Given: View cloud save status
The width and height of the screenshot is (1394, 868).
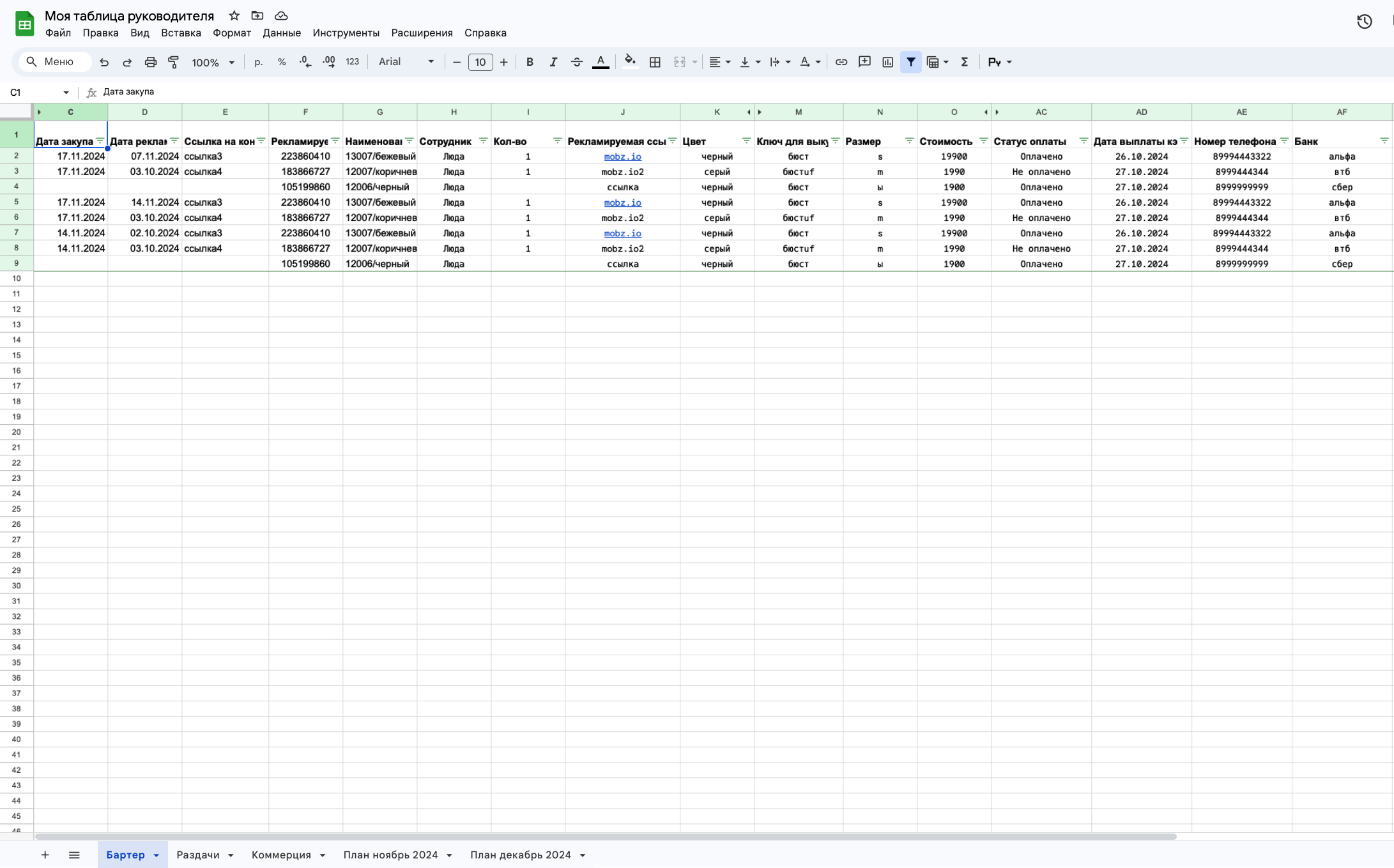Looking at the screenshot, I should click(x=281, y=15).
